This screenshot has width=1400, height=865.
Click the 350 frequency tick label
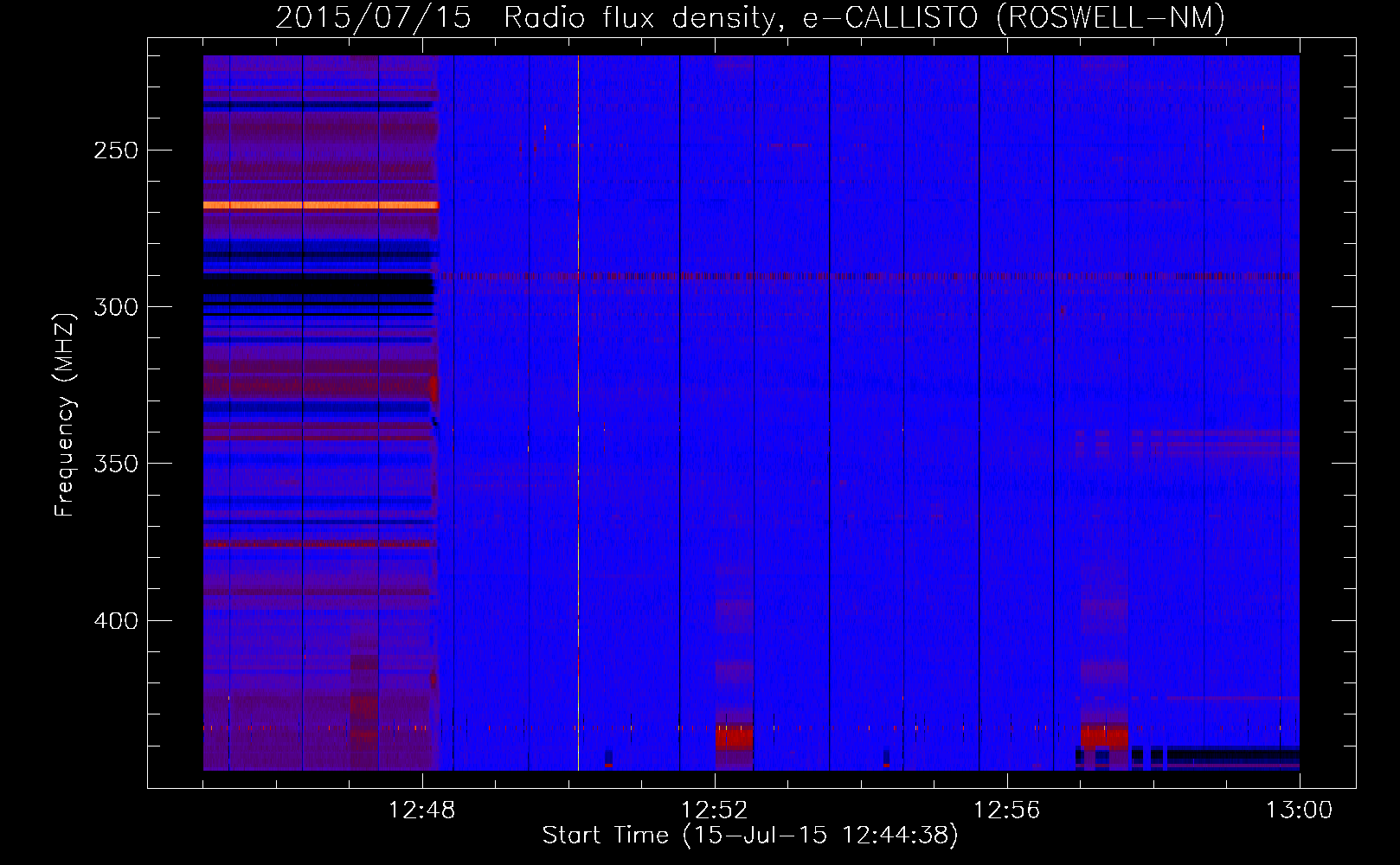coord(115,464)
